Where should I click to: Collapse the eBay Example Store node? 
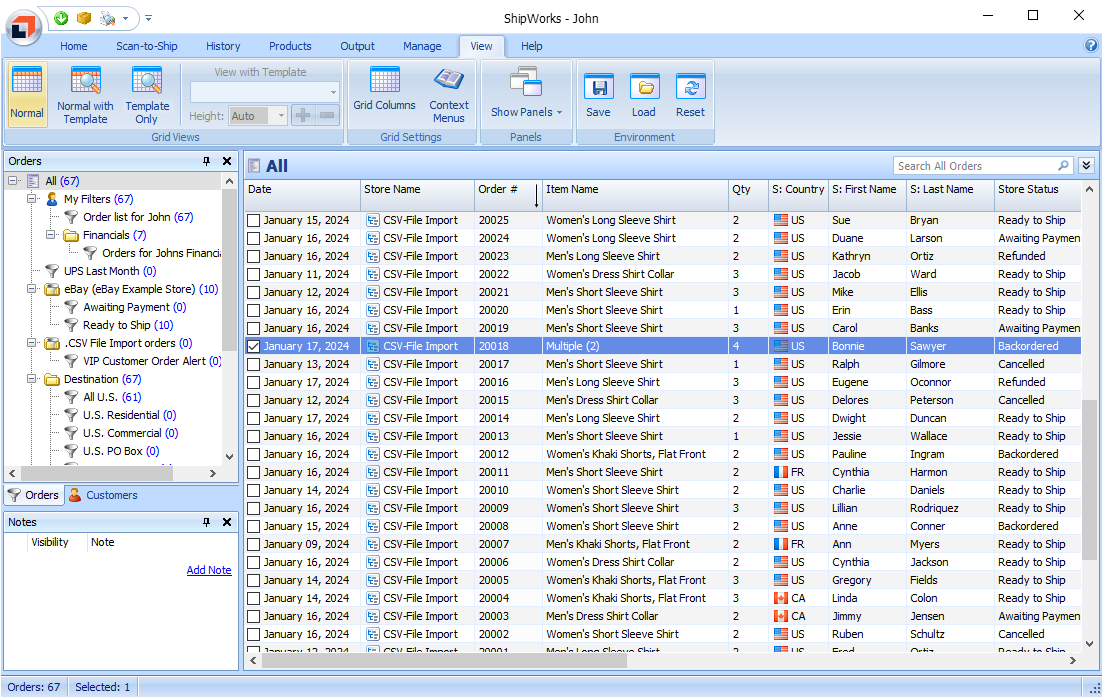32,289
